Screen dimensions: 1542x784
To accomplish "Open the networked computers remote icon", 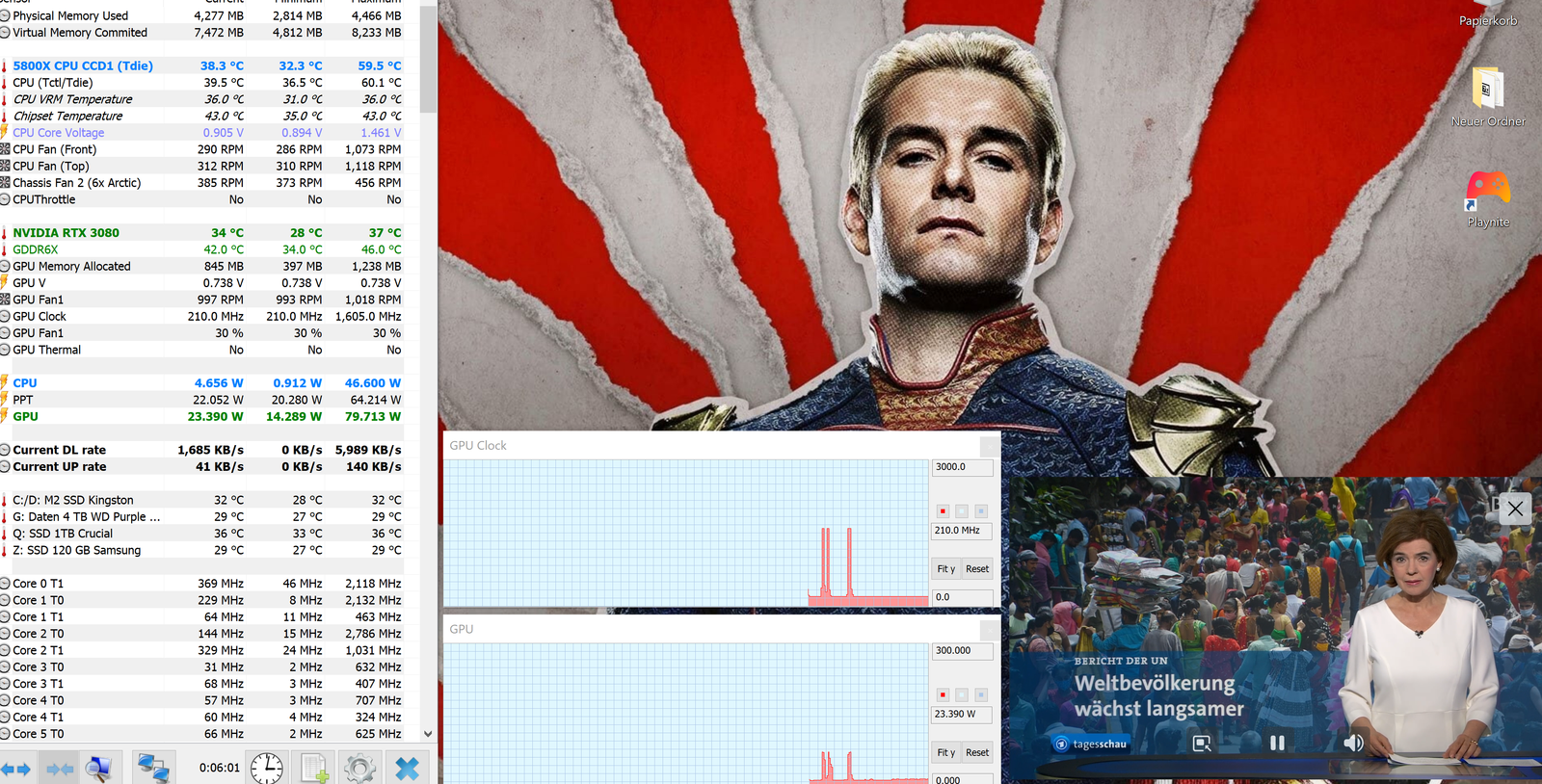I will pyautogui.click(x=153, y=769).
